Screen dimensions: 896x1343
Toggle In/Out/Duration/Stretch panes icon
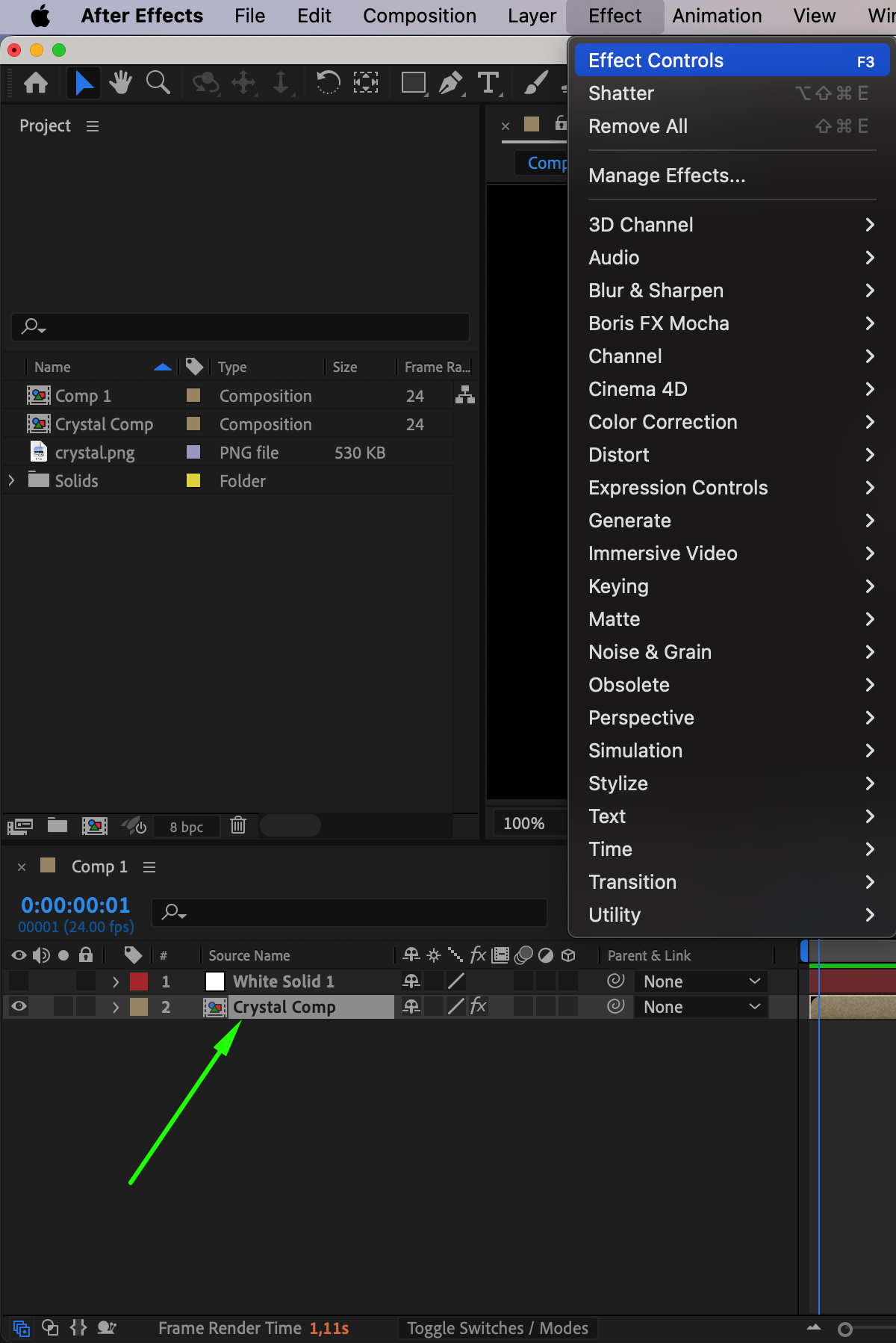point(78,1327)
